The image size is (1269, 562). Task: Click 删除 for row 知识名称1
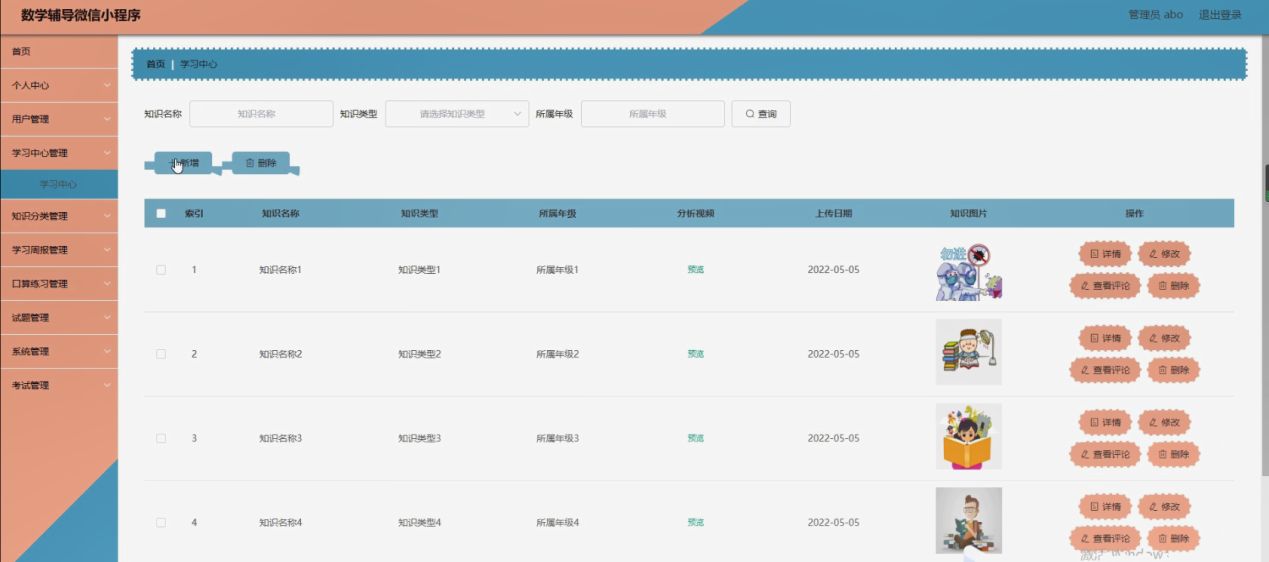coord(1173,286)
